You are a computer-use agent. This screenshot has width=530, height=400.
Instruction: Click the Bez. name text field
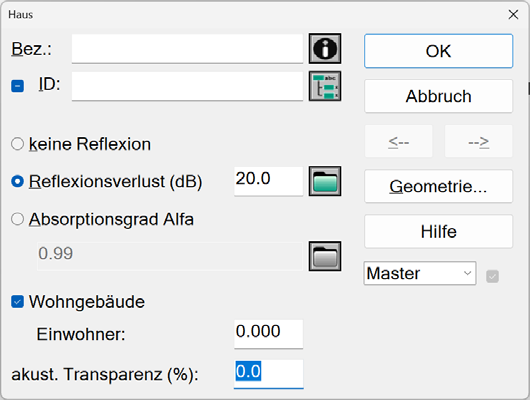[187, 49]
